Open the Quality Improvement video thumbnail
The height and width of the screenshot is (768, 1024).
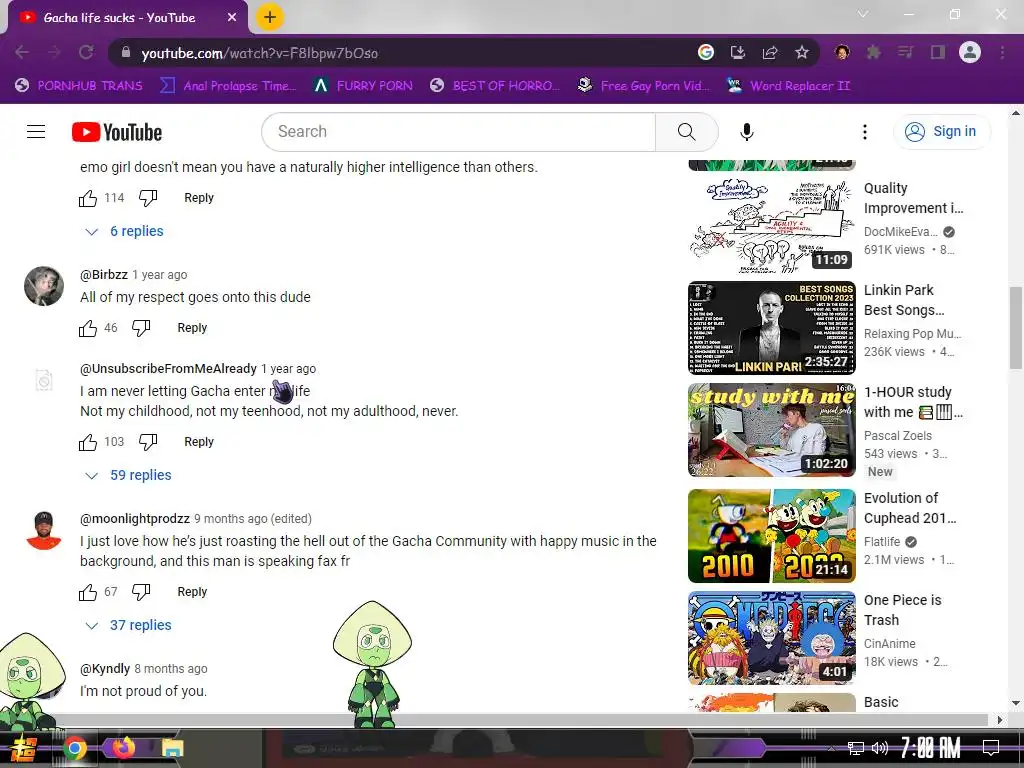click(x=771, y=226)
